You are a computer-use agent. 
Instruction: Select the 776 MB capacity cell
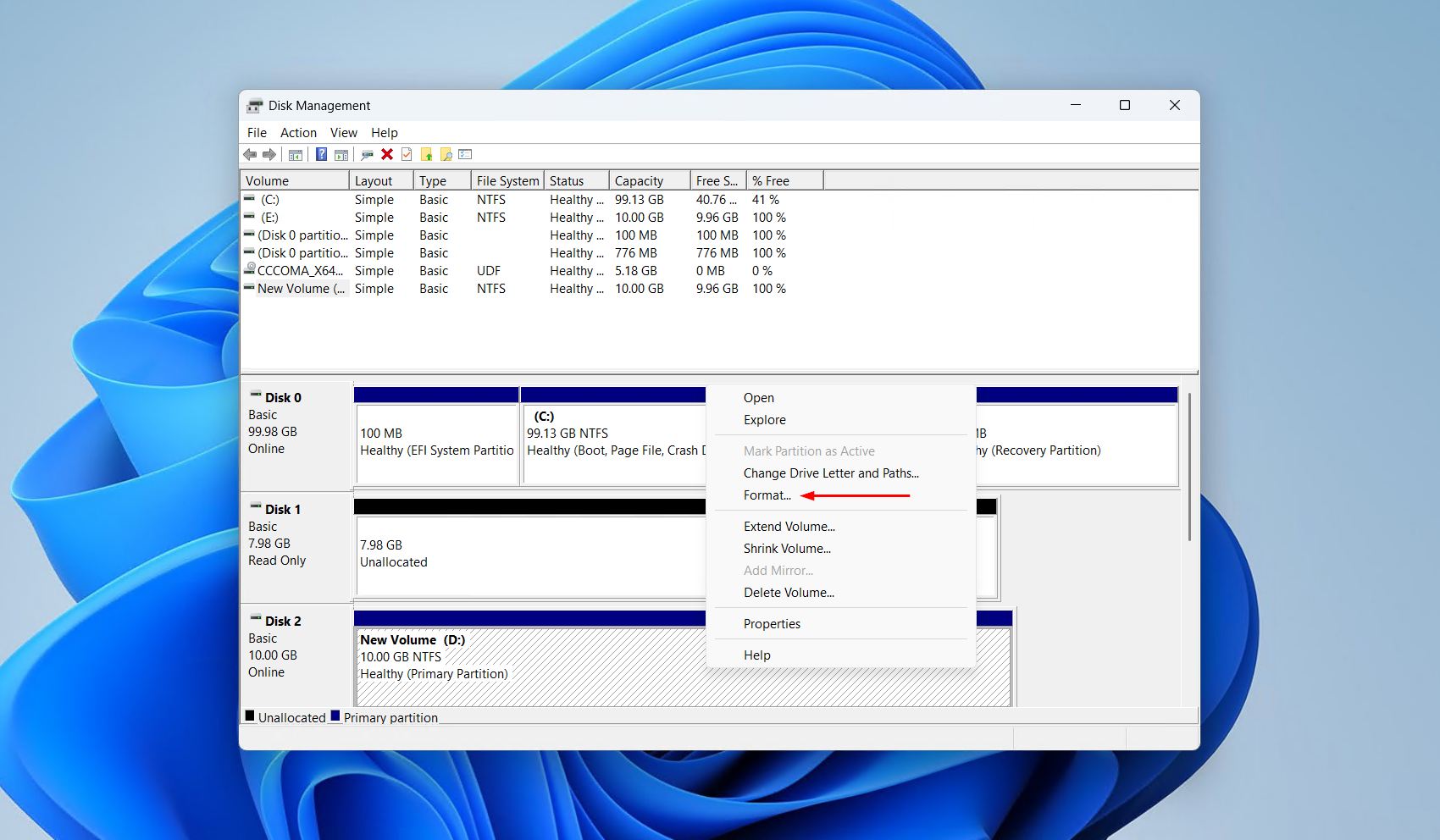(636, 253)
